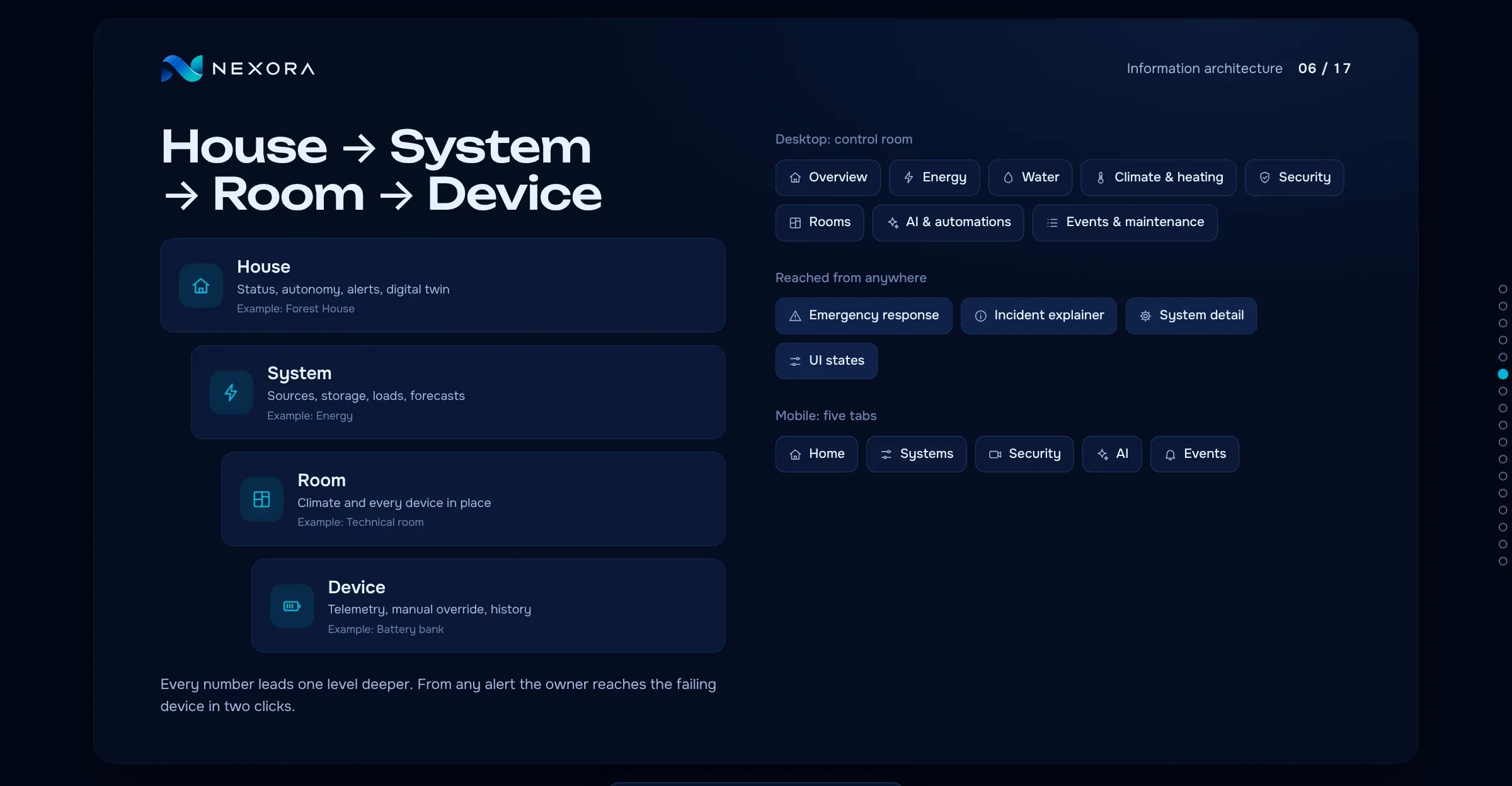Click the warning triangle on Emergency response
1512x786 pixels.
795,316
